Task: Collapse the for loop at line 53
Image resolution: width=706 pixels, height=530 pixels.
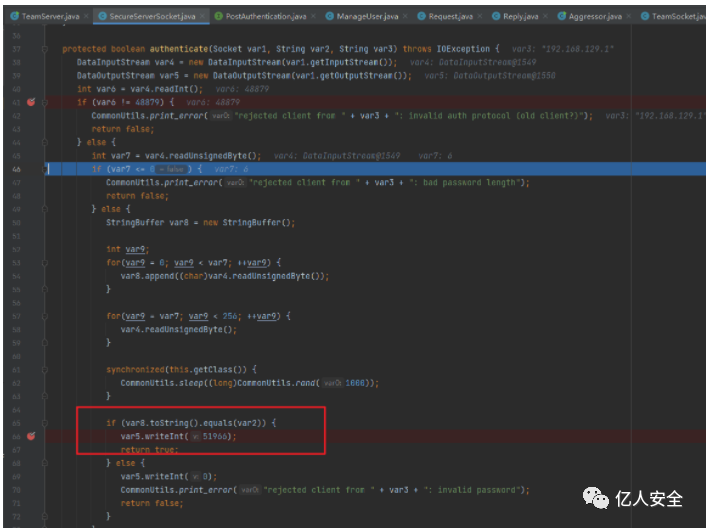Action: (x=45, y=263)
